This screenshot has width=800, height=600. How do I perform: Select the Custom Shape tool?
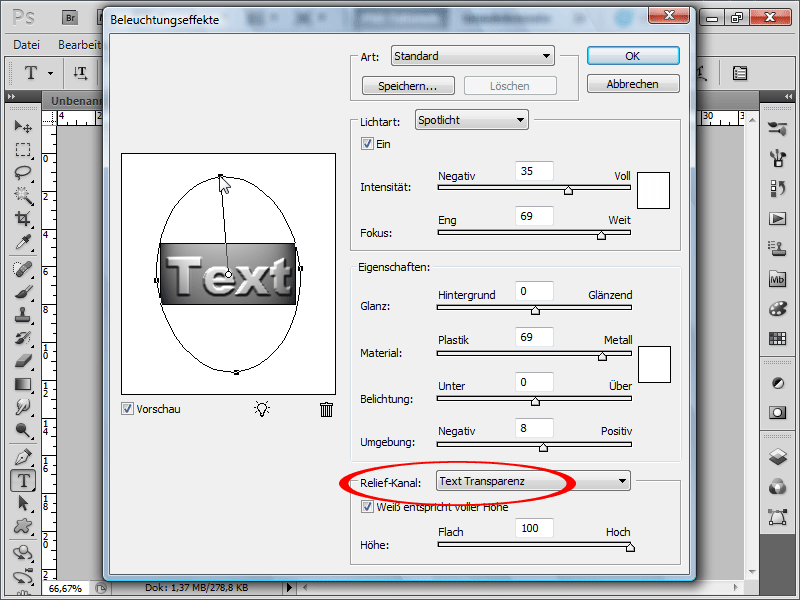click(x=23, y=526)
